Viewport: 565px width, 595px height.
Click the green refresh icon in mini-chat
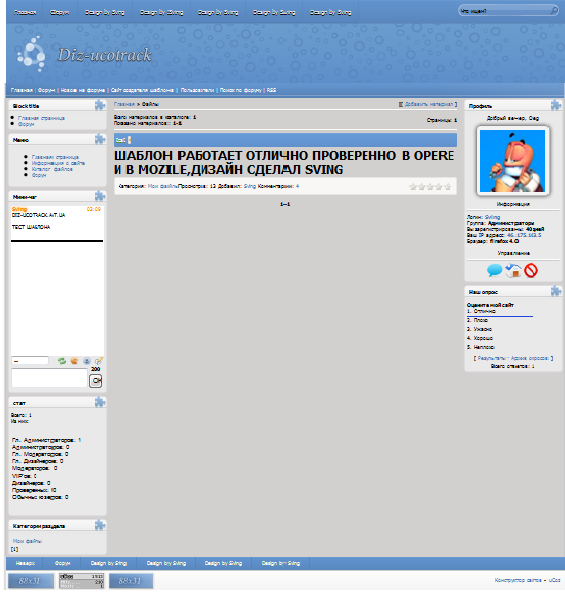point(62,361)
